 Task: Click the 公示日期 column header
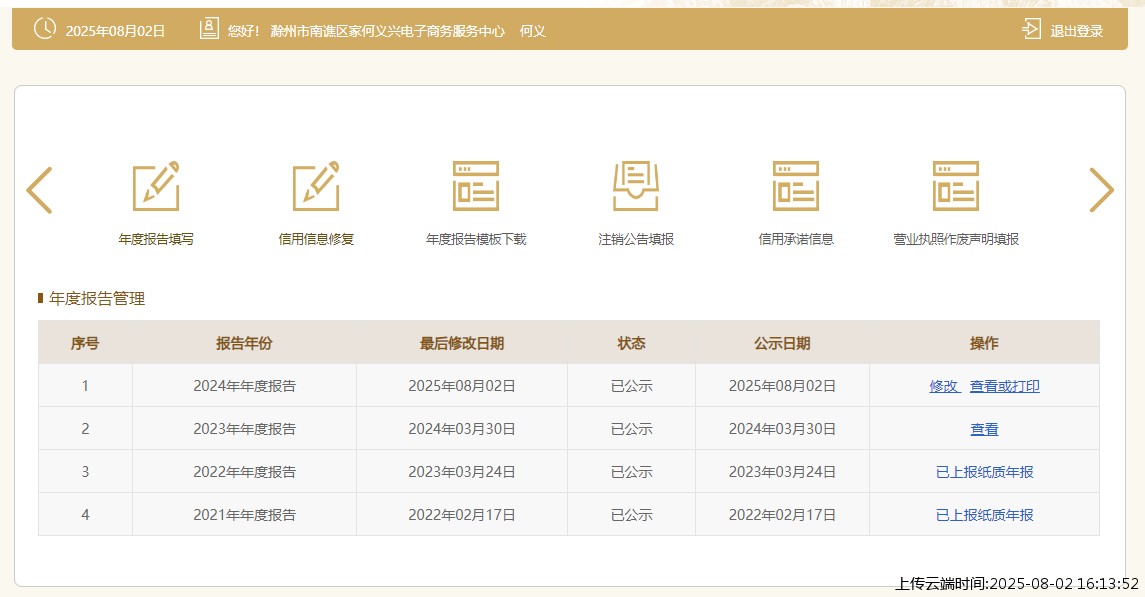pos(782,343)
